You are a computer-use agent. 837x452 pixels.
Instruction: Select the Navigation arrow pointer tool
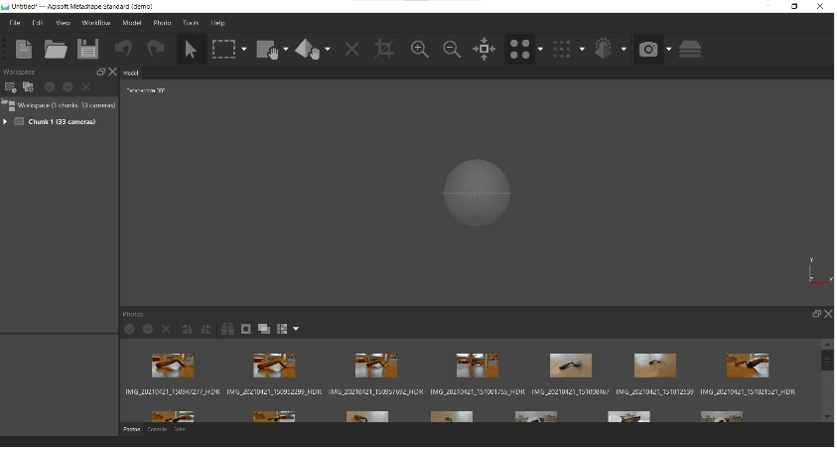[x=190, y=49]
